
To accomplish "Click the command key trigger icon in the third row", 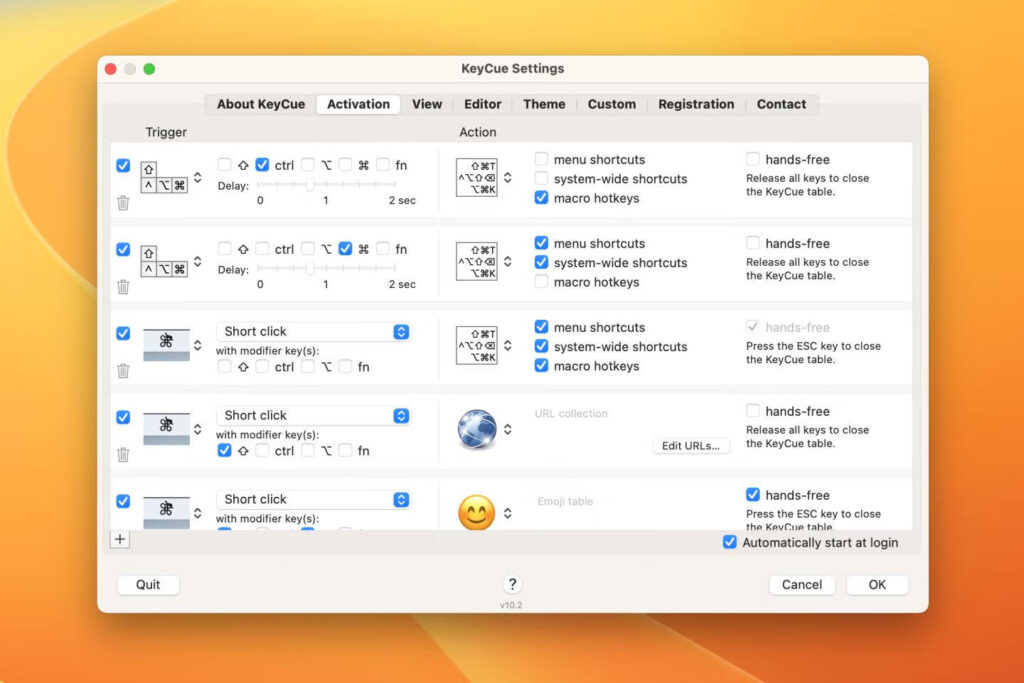I will [x=168, y=344].
